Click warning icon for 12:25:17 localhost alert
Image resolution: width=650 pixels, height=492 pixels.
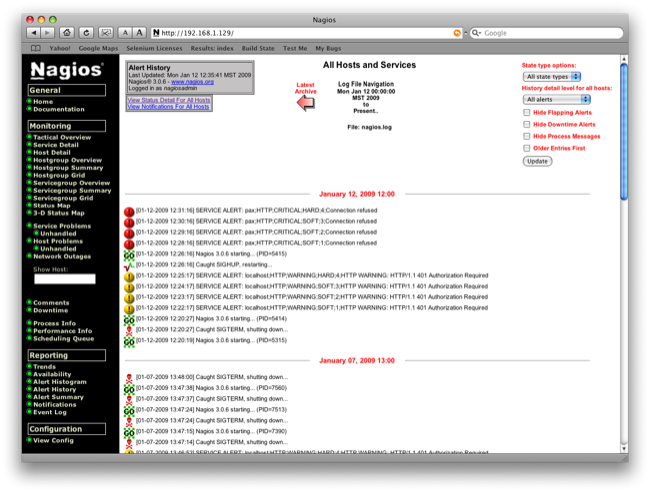tap(129, 276)
